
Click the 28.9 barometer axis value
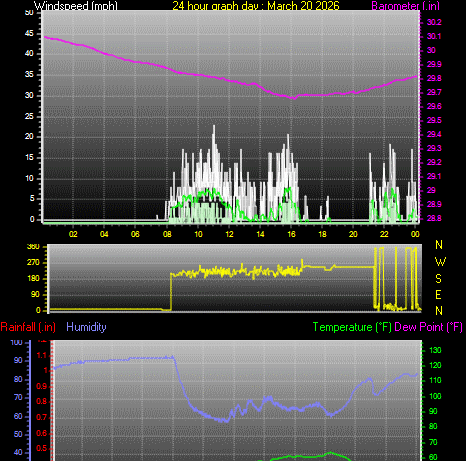(434, 204)
